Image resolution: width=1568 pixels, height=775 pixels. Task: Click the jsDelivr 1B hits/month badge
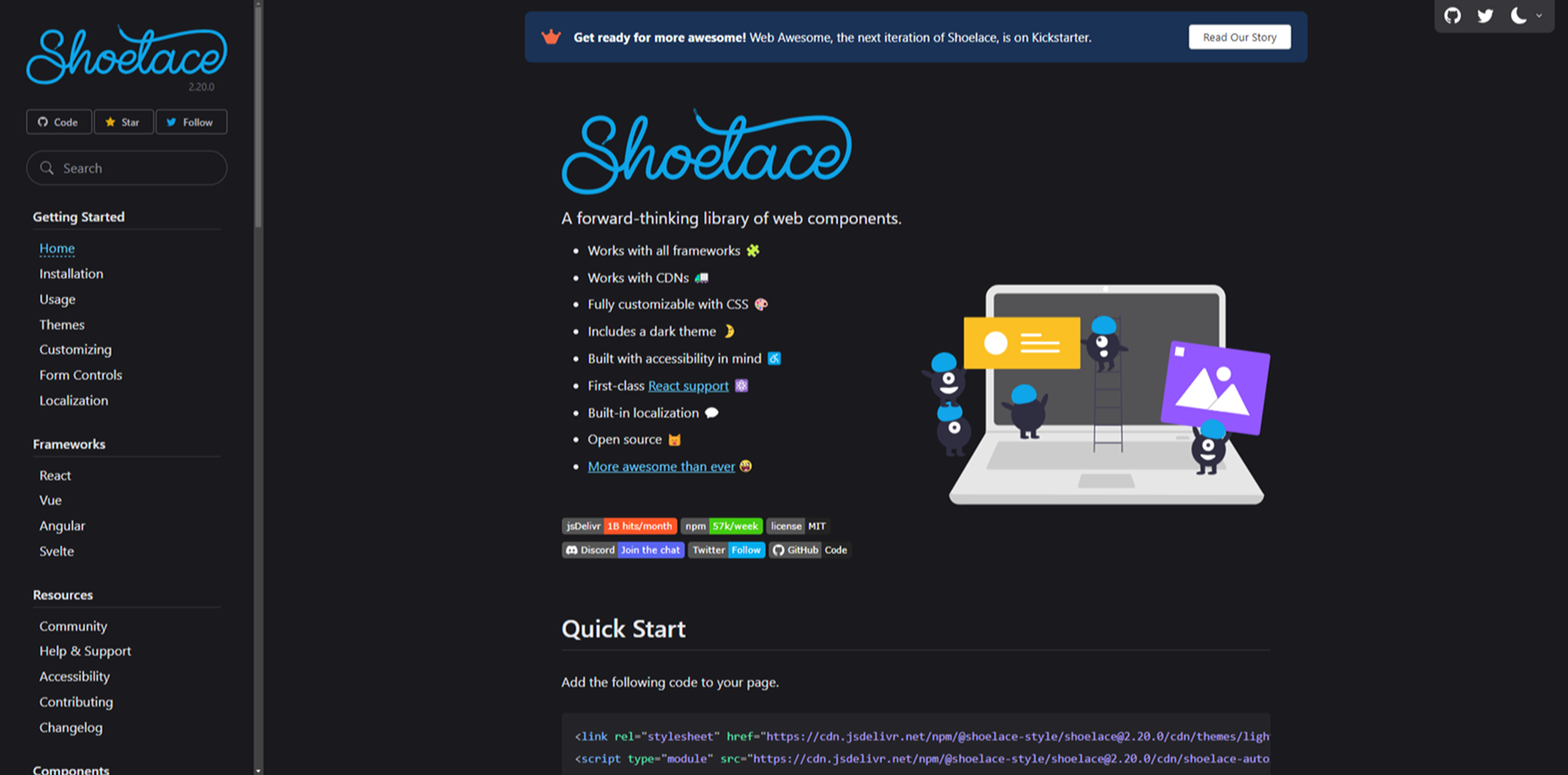tap(619, 526)
